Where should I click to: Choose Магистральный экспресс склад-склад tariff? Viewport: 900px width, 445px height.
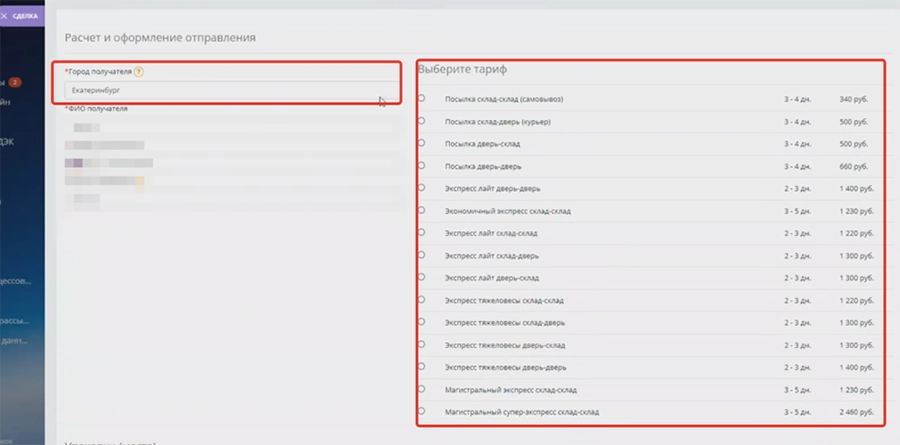click(x=421, y=389)
